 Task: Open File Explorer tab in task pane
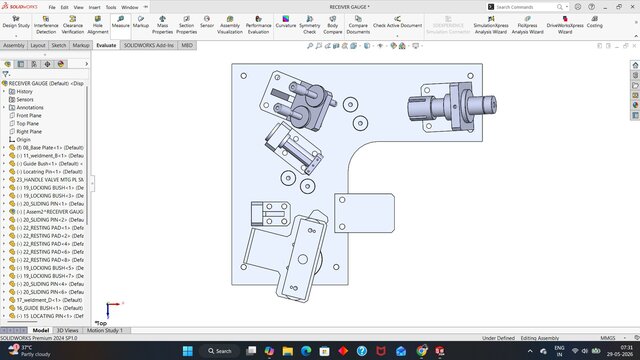635,85
